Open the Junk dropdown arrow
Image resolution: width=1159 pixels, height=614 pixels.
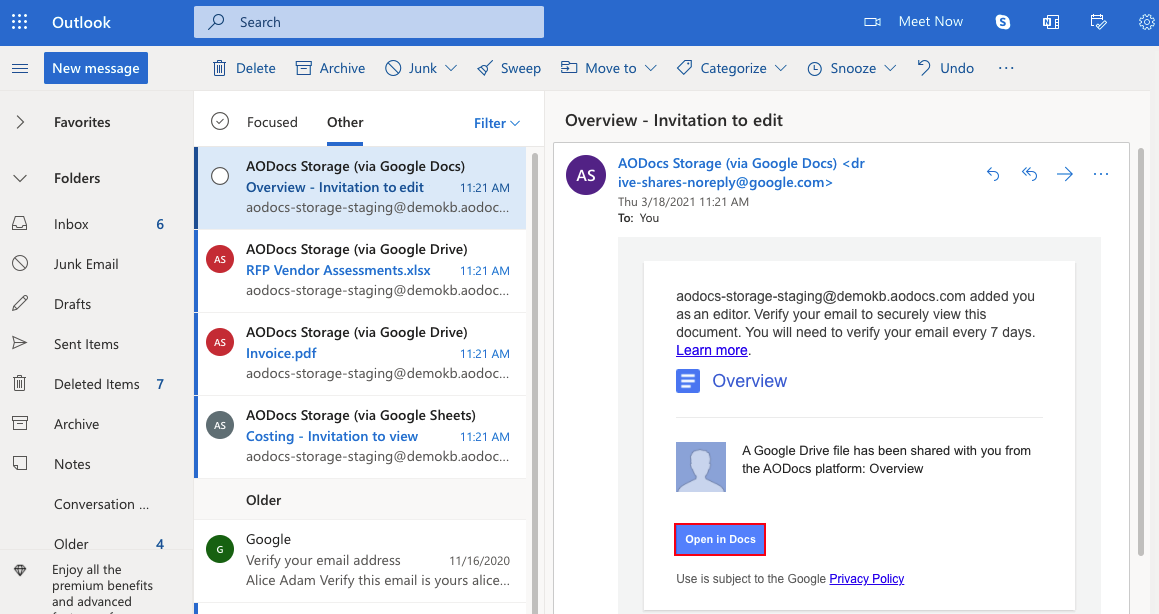[451, 68]
